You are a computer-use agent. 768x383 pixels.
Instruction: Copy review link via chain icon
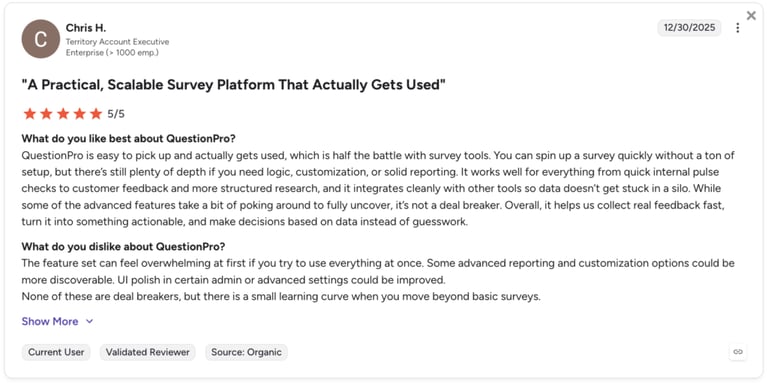[x=738, y=352]
